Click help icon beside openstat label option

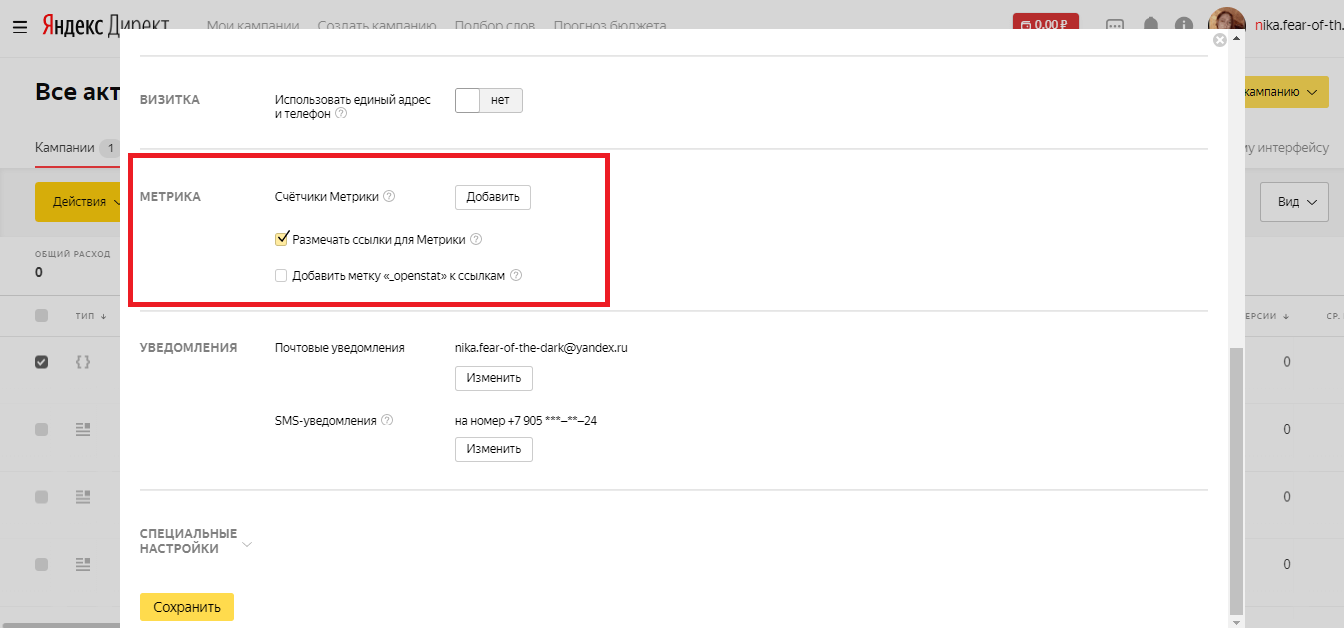pyautogui.click(x=516, y=276)
